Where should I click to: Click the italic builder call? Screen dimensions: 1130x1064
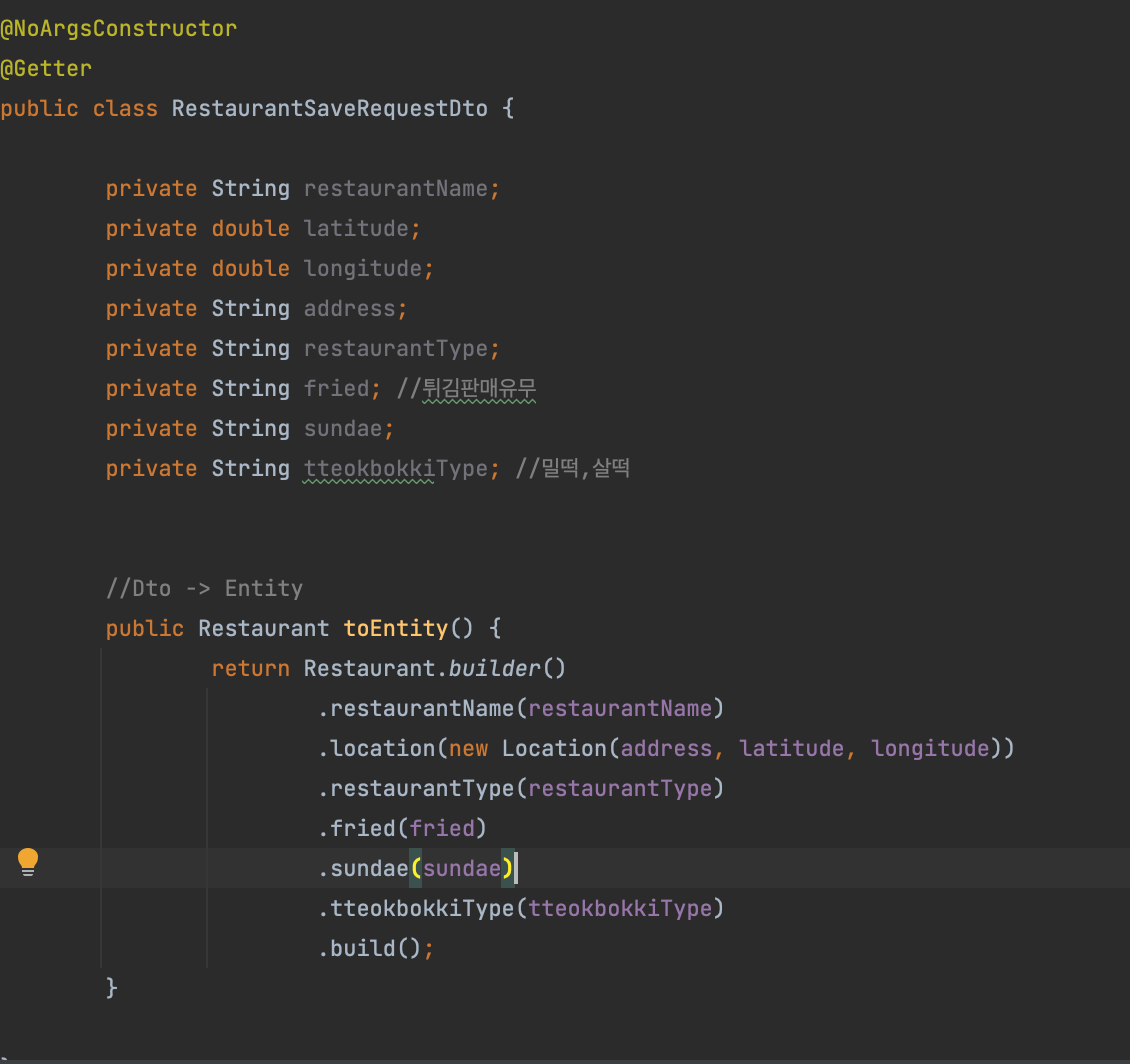coord(494,669)
